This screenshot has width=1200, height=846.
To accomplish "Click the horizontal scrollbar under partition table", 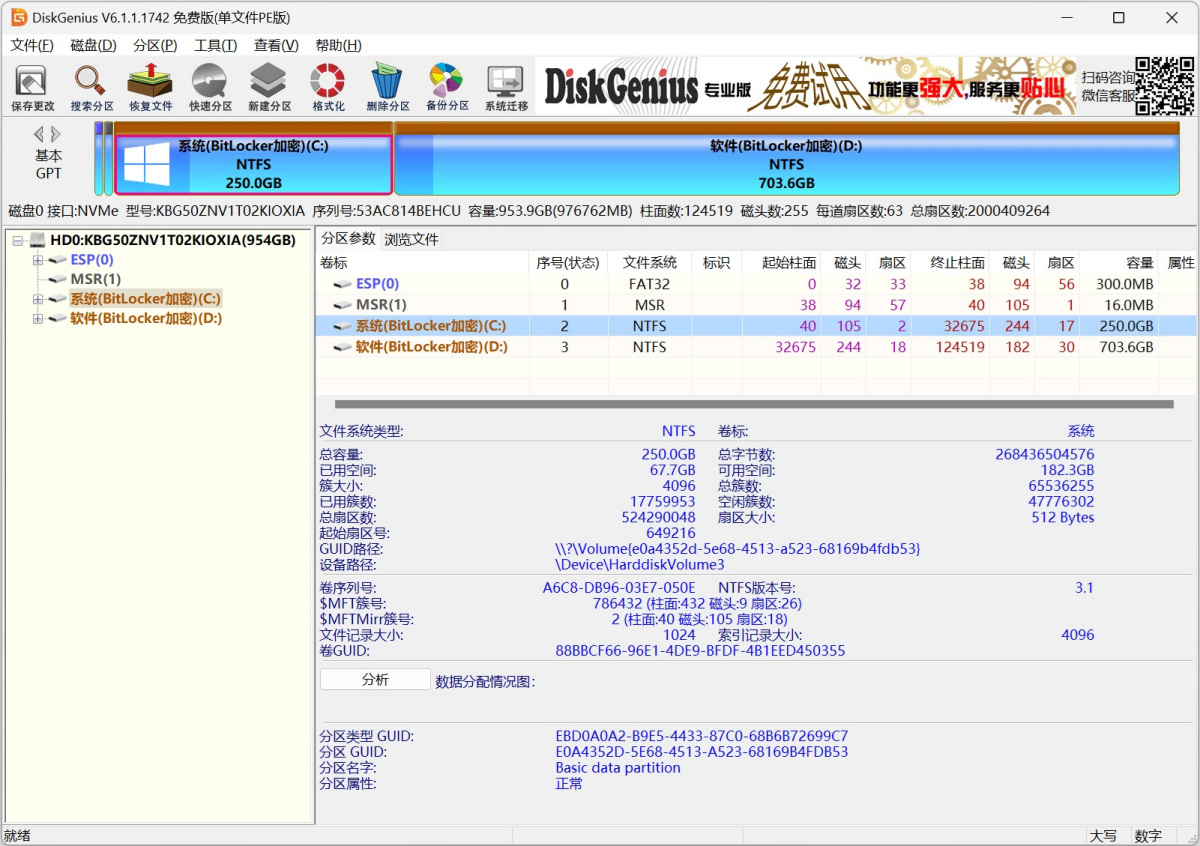I will tap(753, 405).
